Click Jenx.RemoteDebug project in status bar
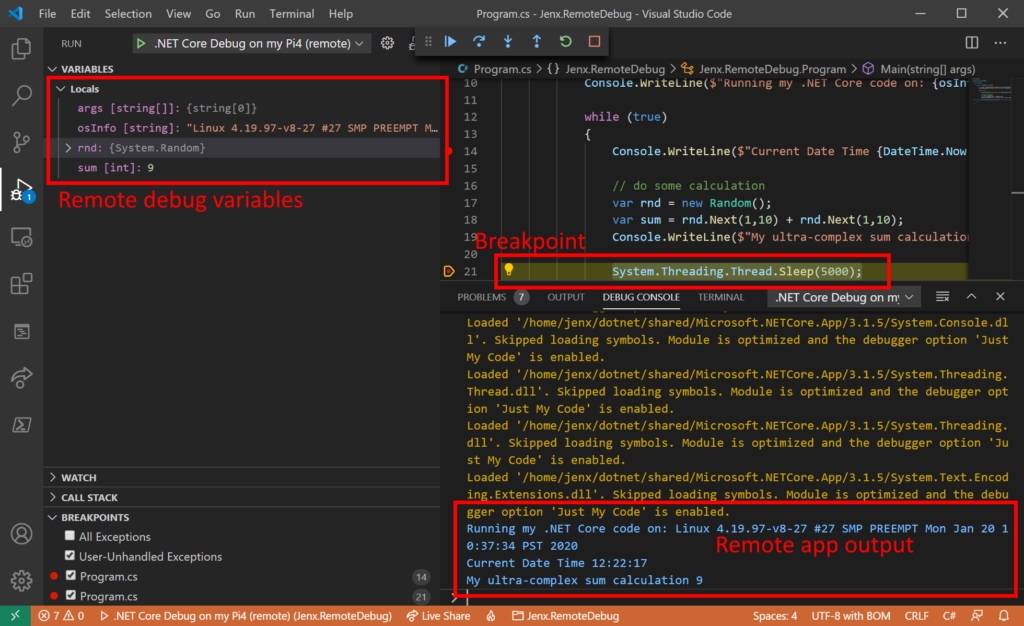Image resolution: width=1024 pixels, height=626 pixels. [566, 616]
